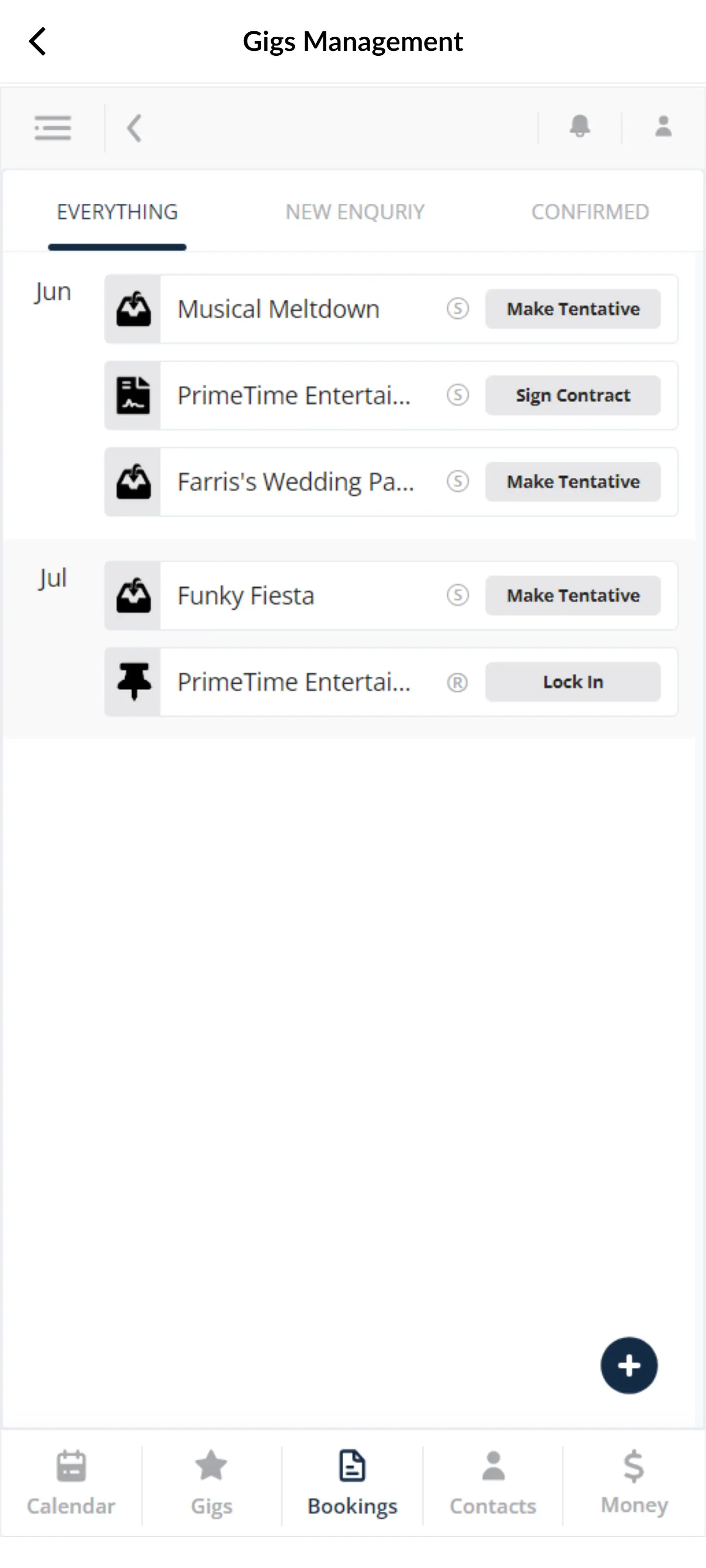Click Sign Contract for PrimeTime Entertainment
706x1568 pixels.
572,395
